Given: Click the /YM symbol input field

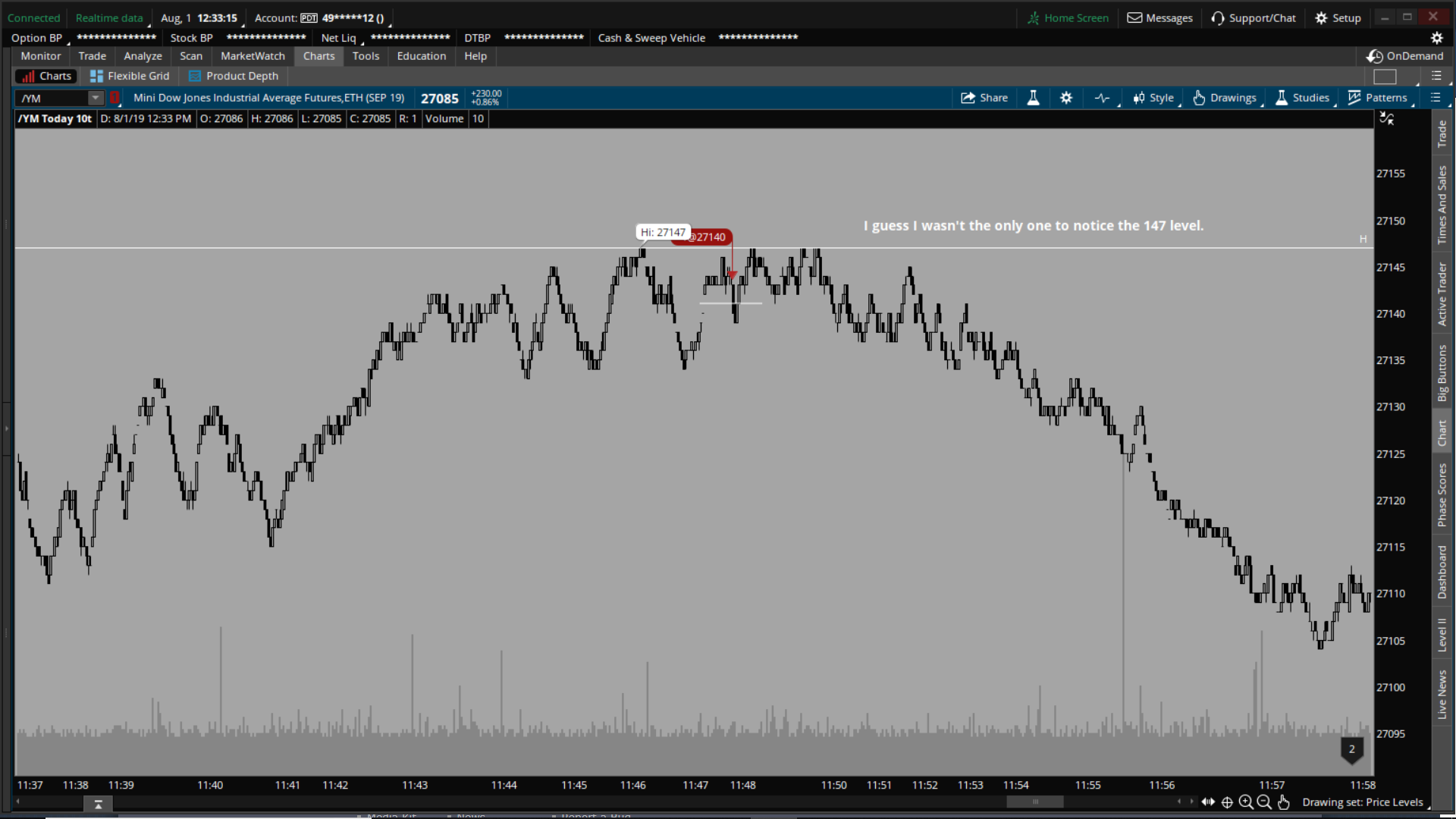Looking at the screenshot, I should pos(52,99).
